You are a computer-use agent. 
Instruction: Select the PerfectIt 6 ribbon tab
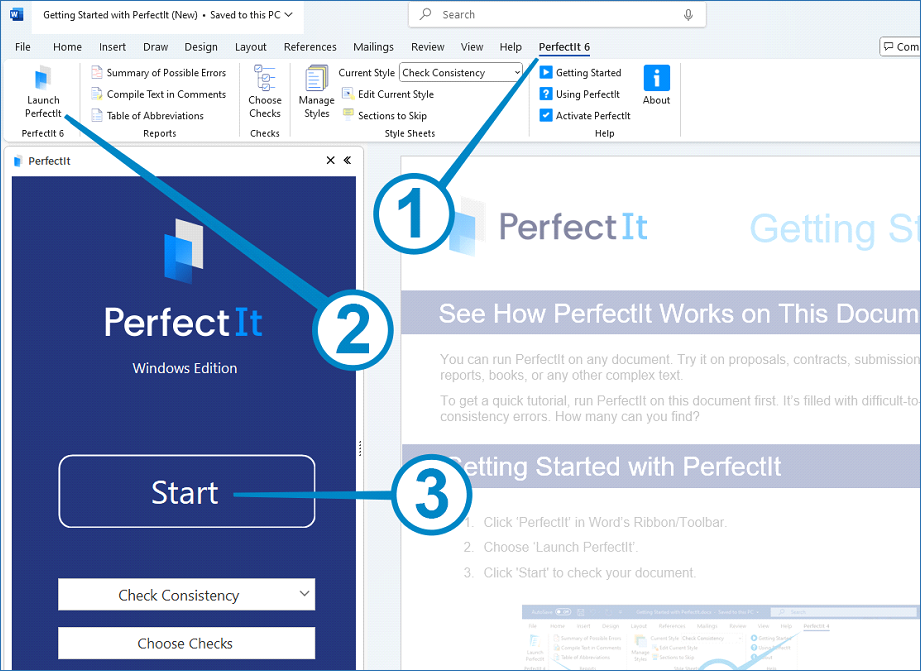(564, 47)
